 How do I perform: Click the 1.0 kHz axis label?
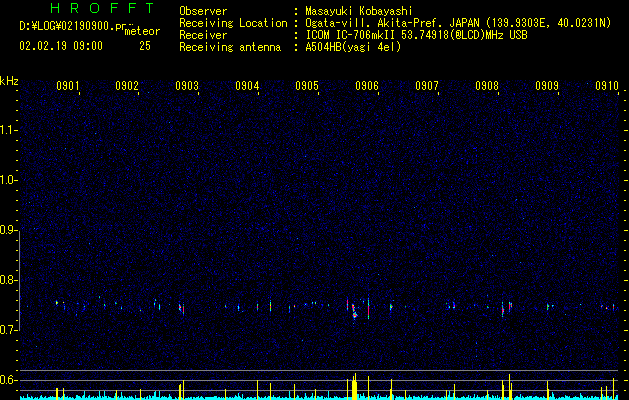click(x=7, y=180)
